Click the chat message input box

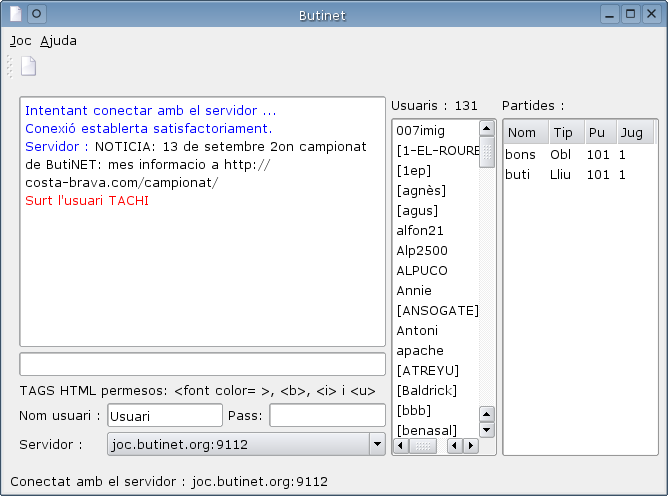202,364
